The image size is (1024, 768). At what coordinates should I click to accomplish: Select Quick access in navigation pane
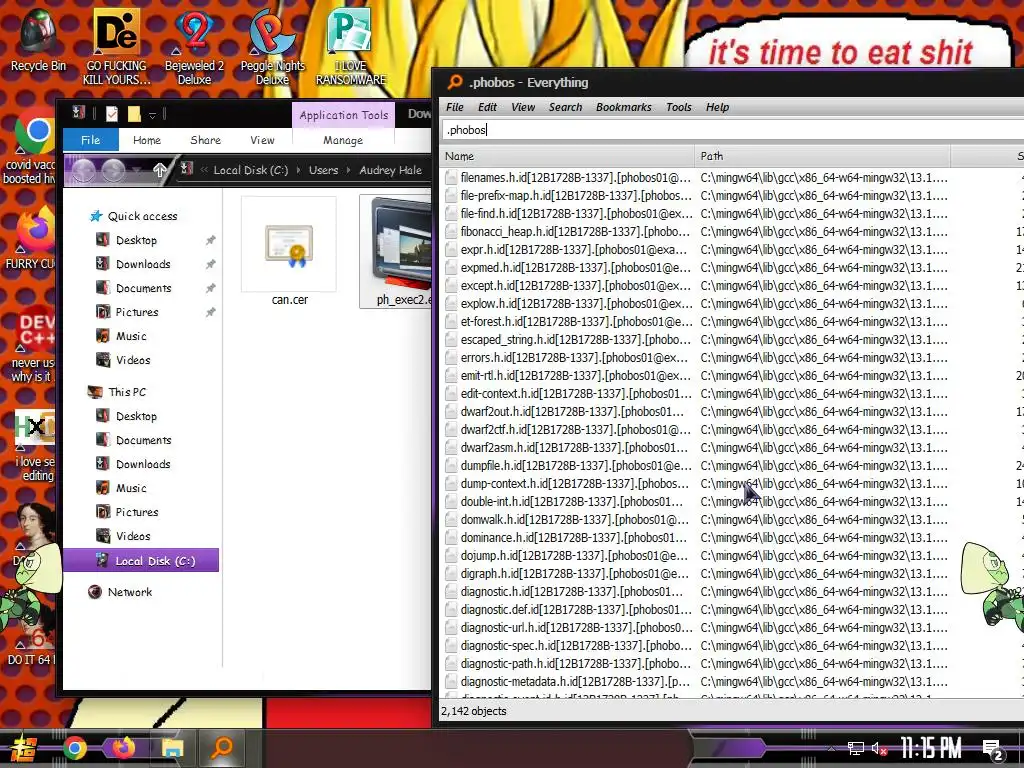(142, 216)
